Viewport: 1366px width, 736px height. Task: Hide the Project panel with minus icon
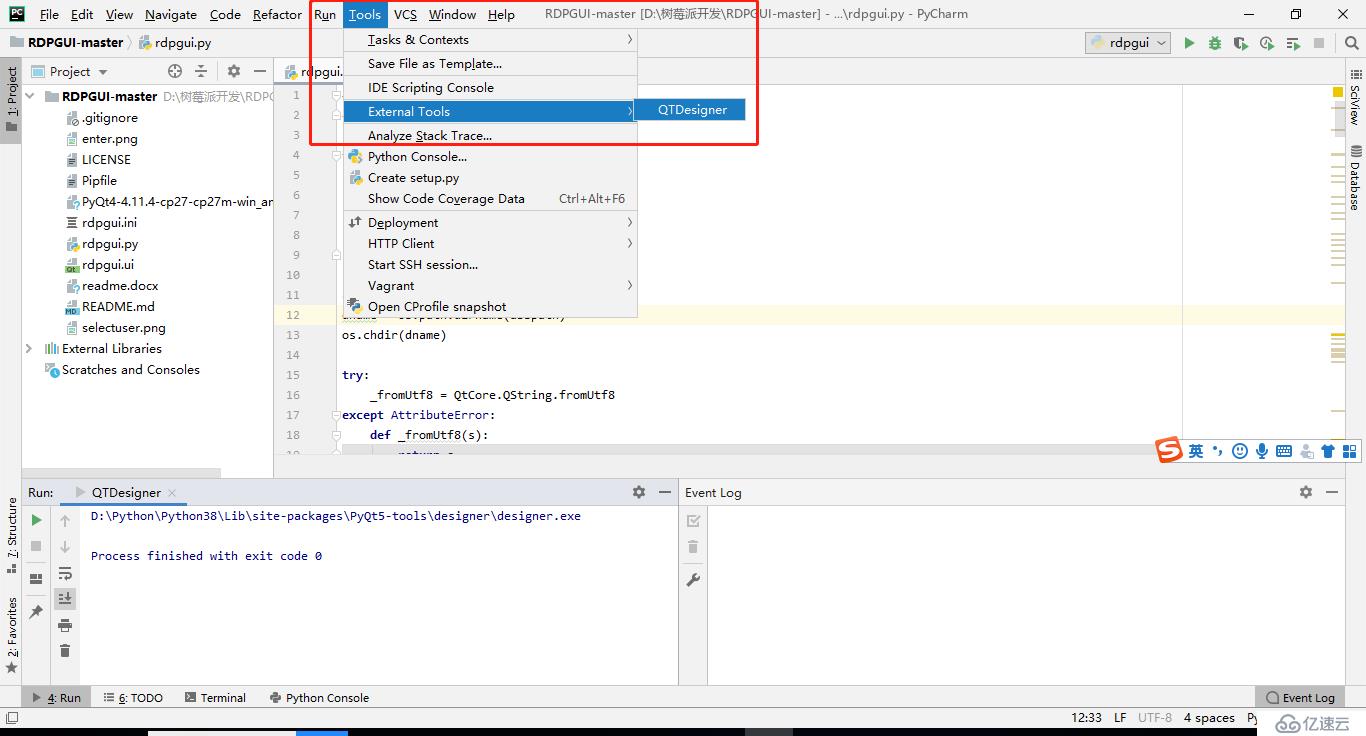(x=259, y=71)
